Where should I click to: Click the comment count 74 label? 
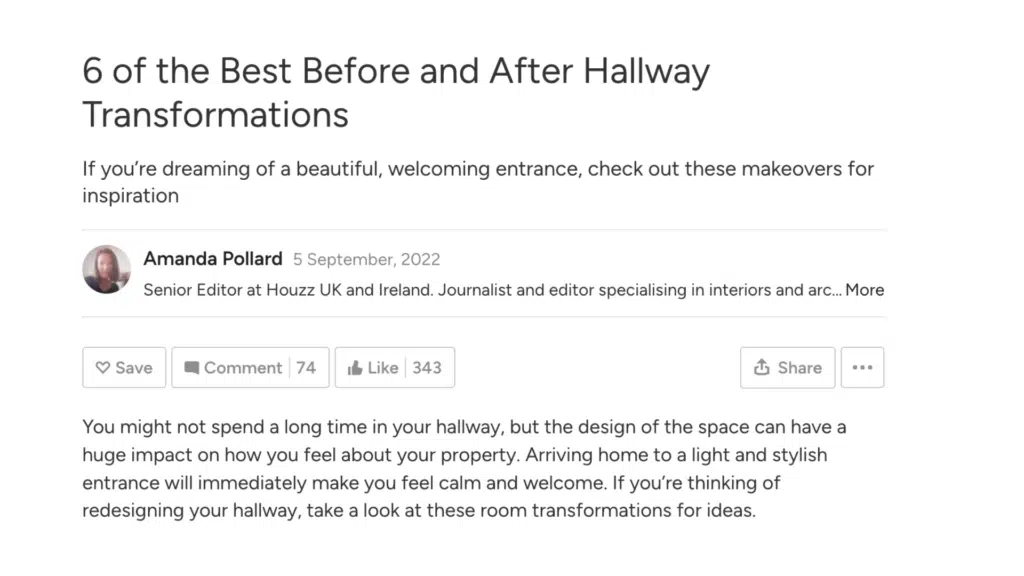[x=306, y=367]
